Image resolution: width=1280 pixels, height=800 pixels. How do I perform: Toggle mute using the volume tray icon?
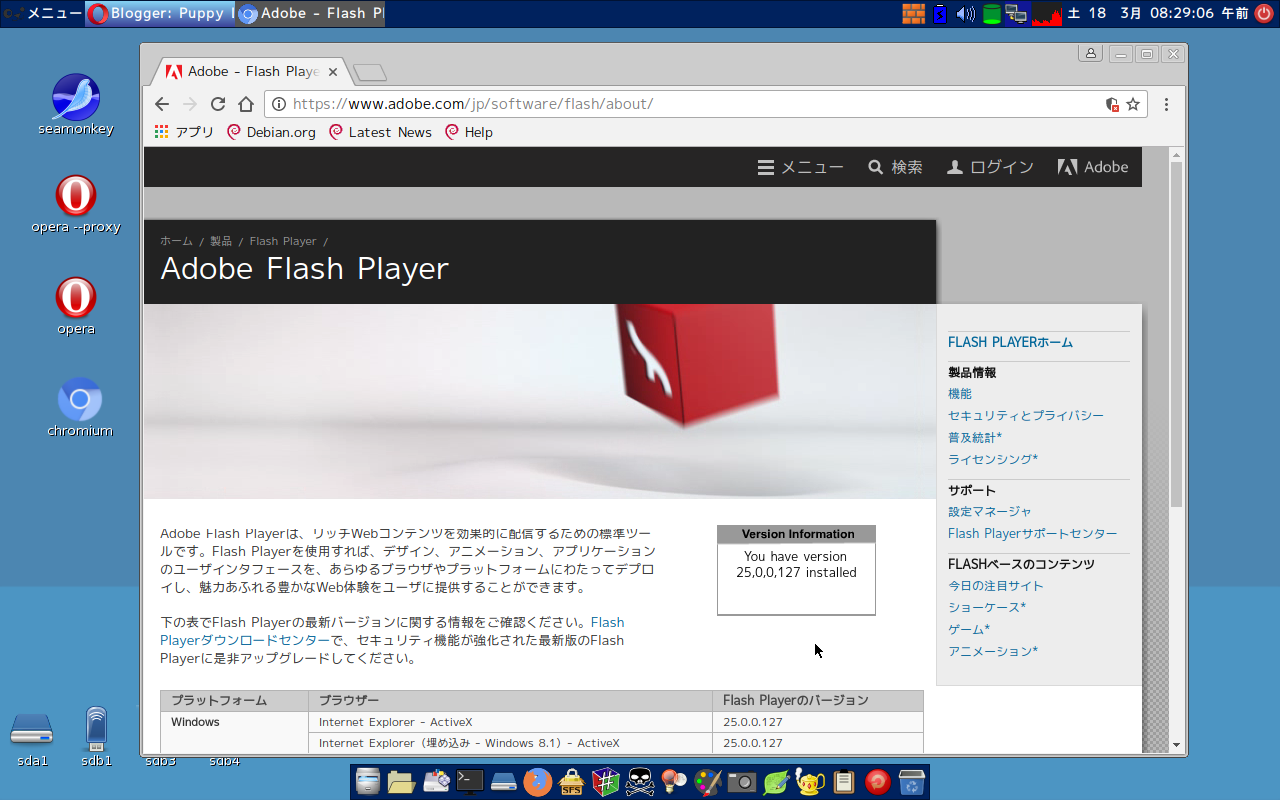pos(966,13)
